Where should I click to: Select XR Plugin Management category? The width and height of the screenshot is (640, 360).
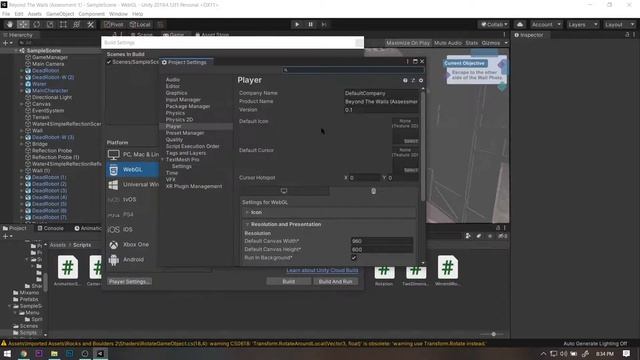pos(194,186)
